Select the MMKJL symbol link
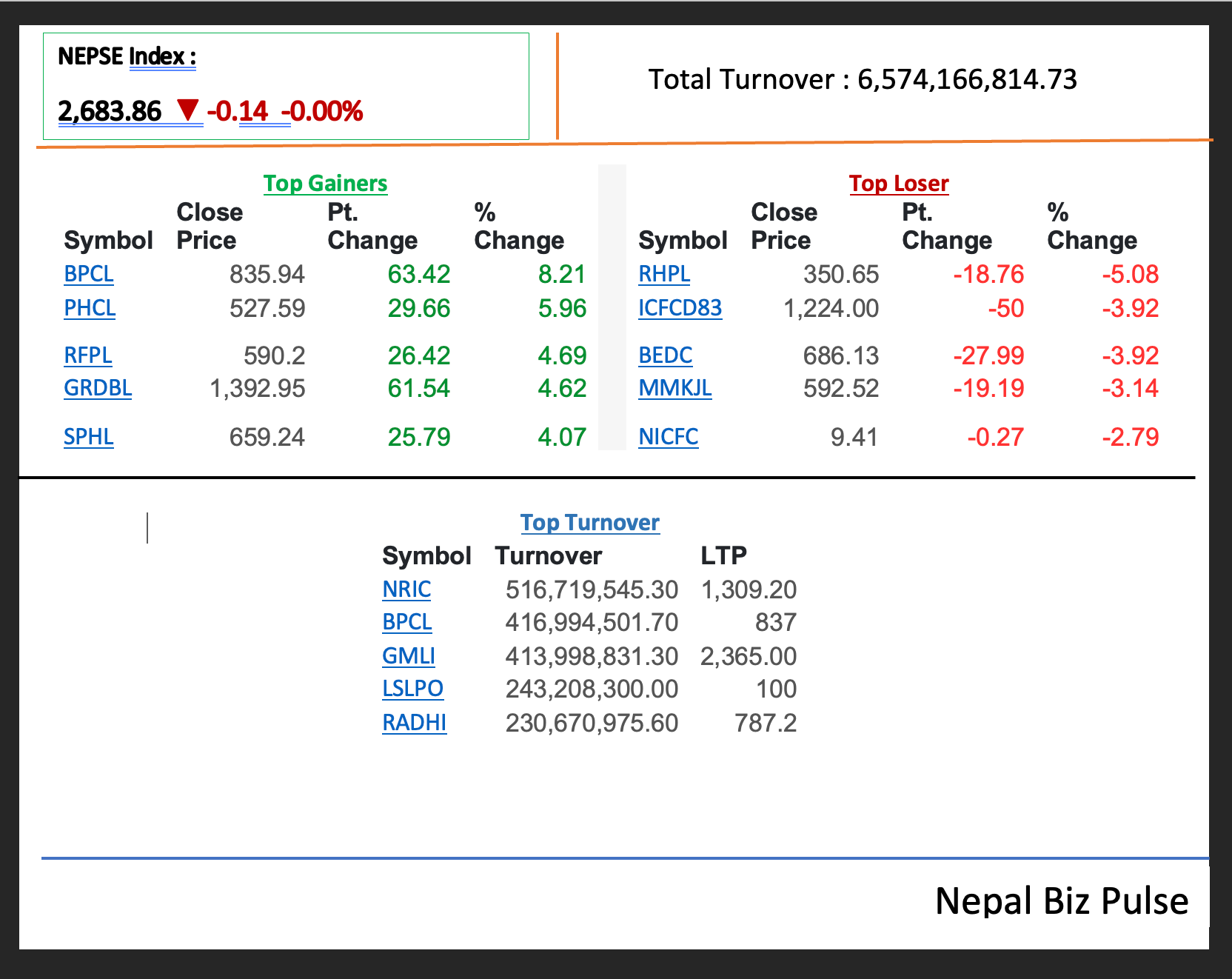This screenshot has width=1232, height=979. point(674,388)
